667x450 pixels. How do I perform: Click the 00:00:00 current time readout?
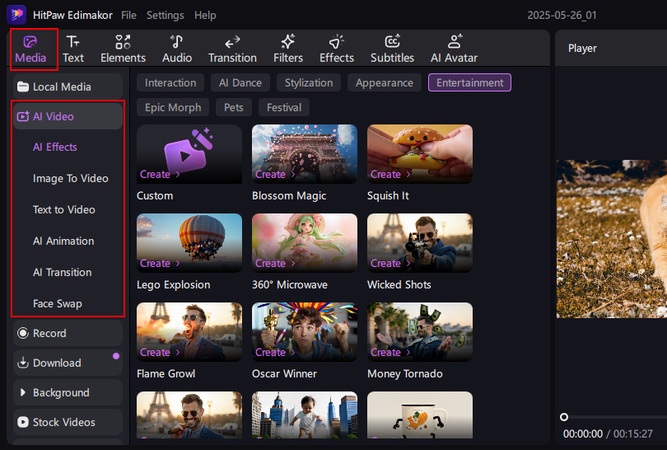click(x=583, y=434)
